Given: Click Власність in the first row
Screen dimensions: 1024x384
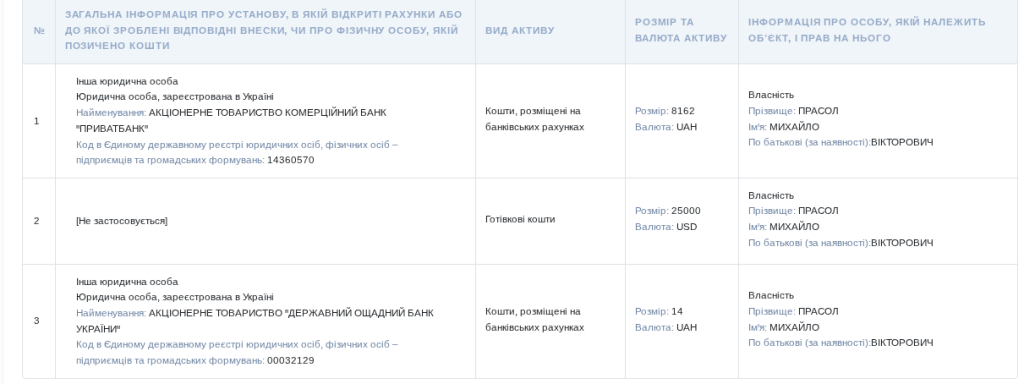Looking at the screenshot, I should pyautogui.click(x=771, y=95).
